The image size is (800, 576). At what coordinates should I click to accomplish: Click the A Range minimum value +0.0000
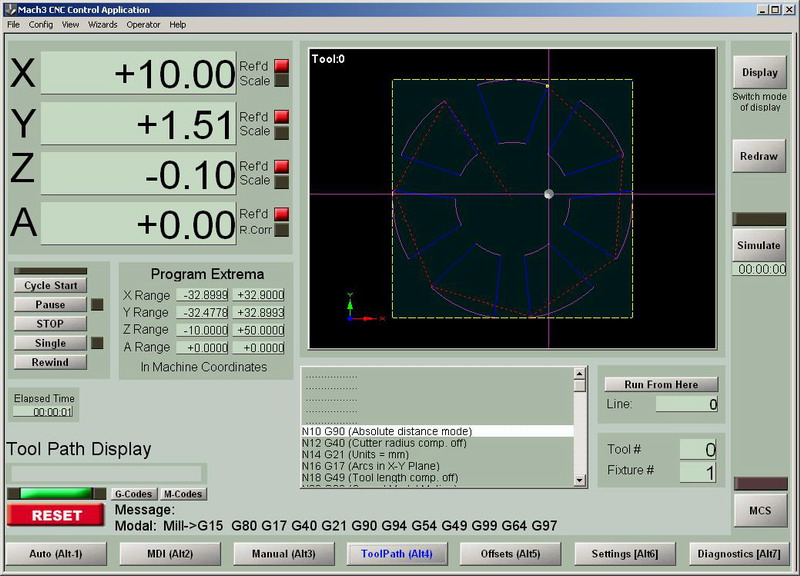(x=202, y=347)
